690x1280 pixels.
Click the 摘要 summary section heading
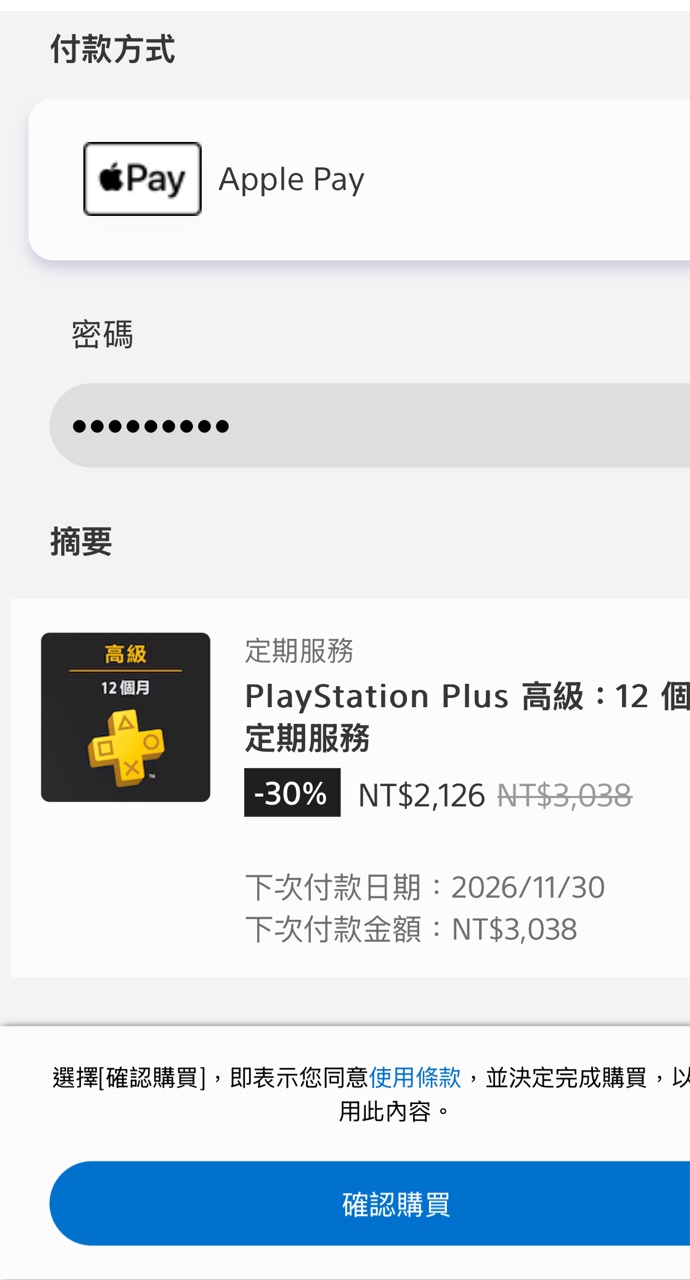tap(81, 541)
